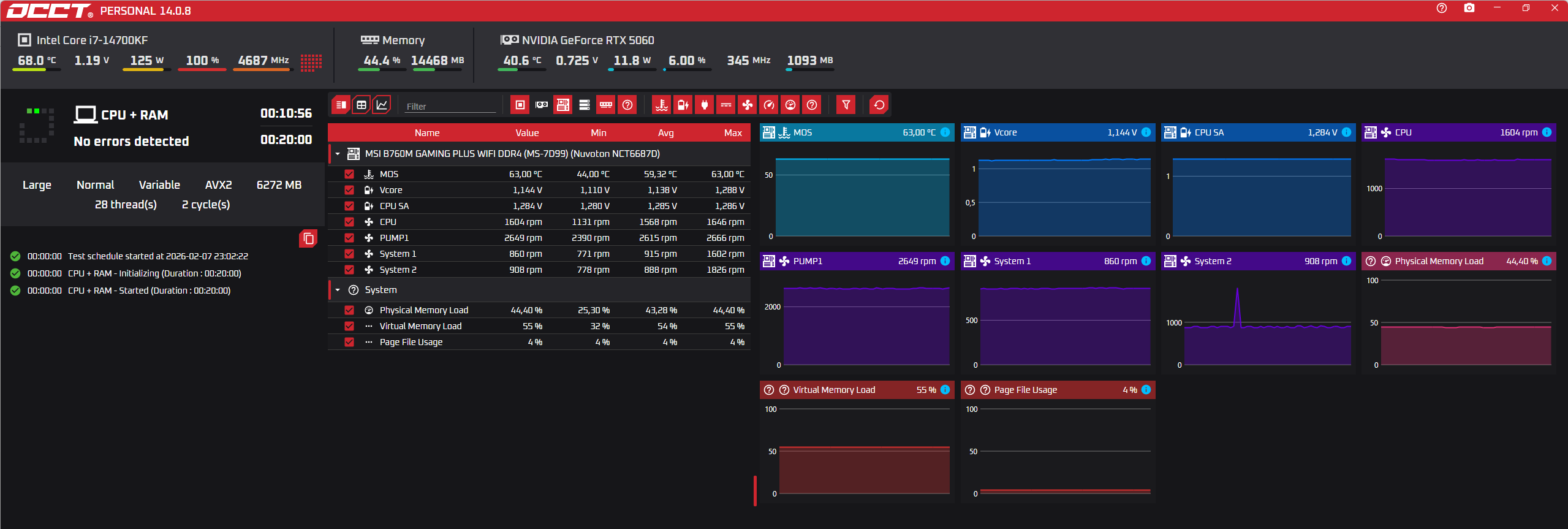
Task: Toggle the power plug sensor type filter
Action: click(x=705, y=105)
